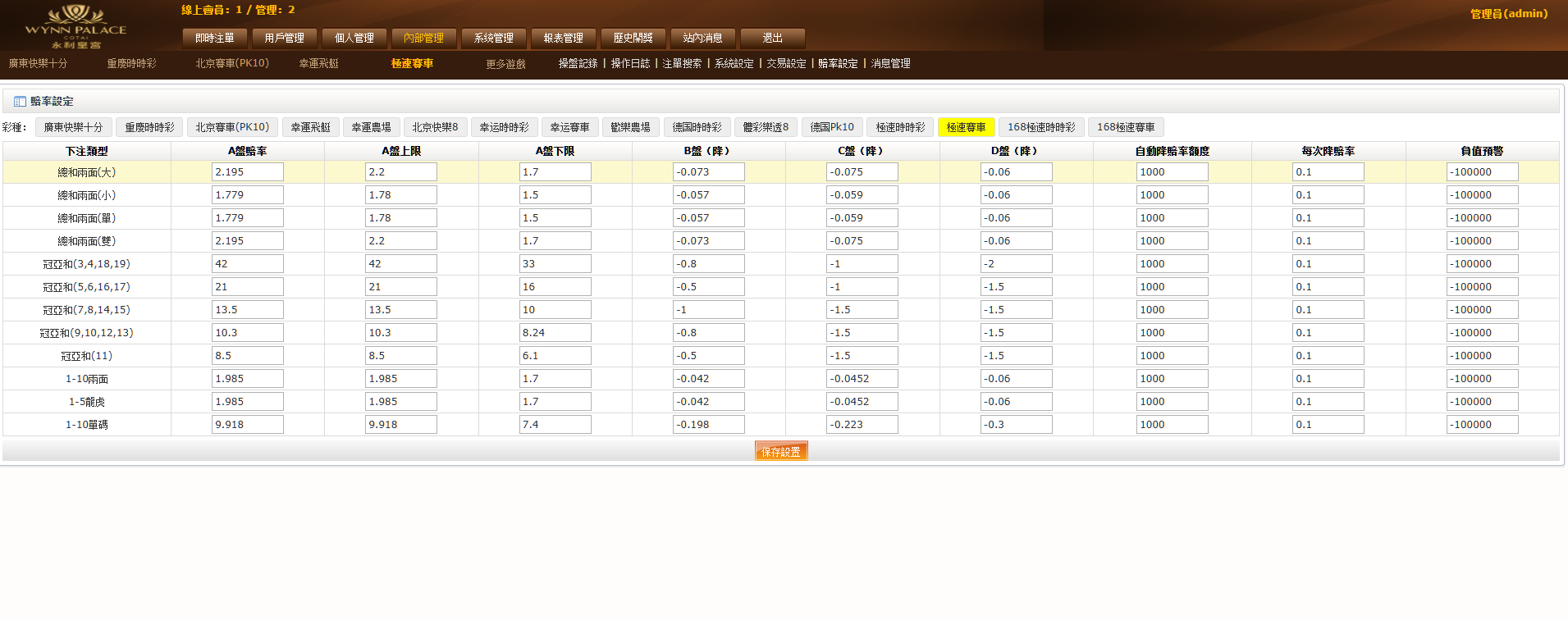This screenshot has width=1568, height=620.
Task: Click the Wynn Palace logo
Action: pos(75,26)
